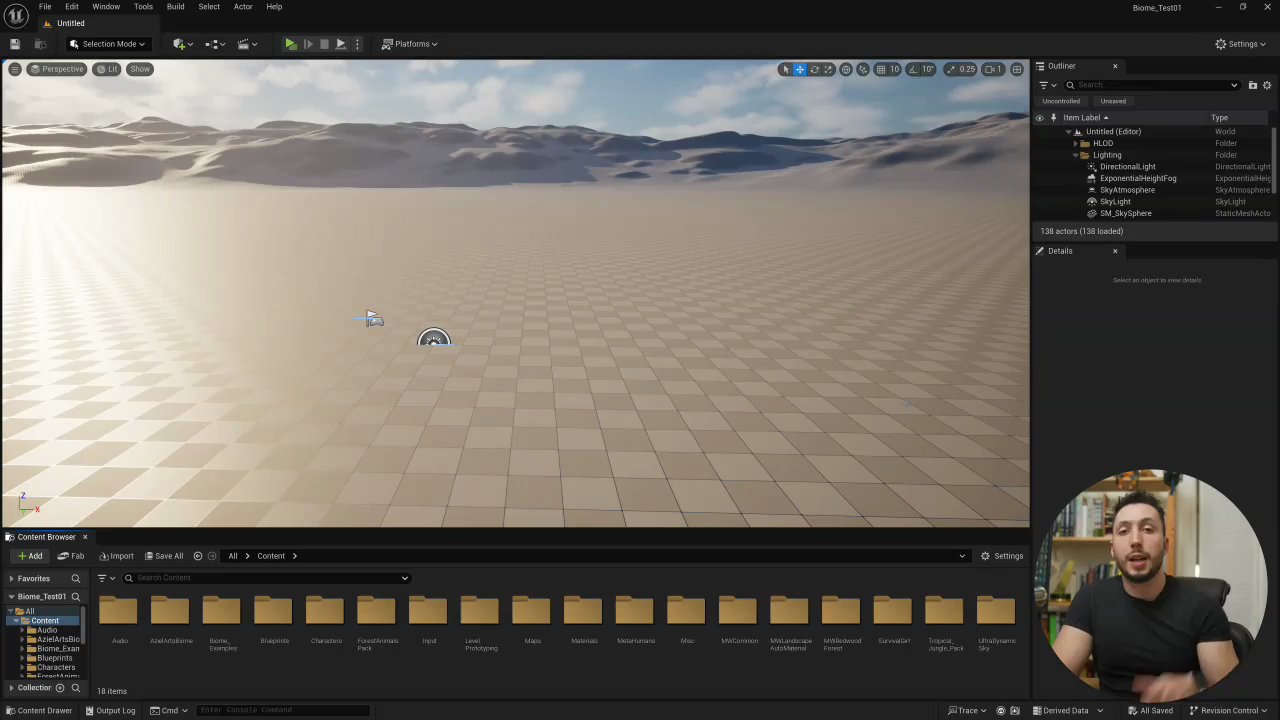Toggle the Unsaved filter in Outliner

1113,101
